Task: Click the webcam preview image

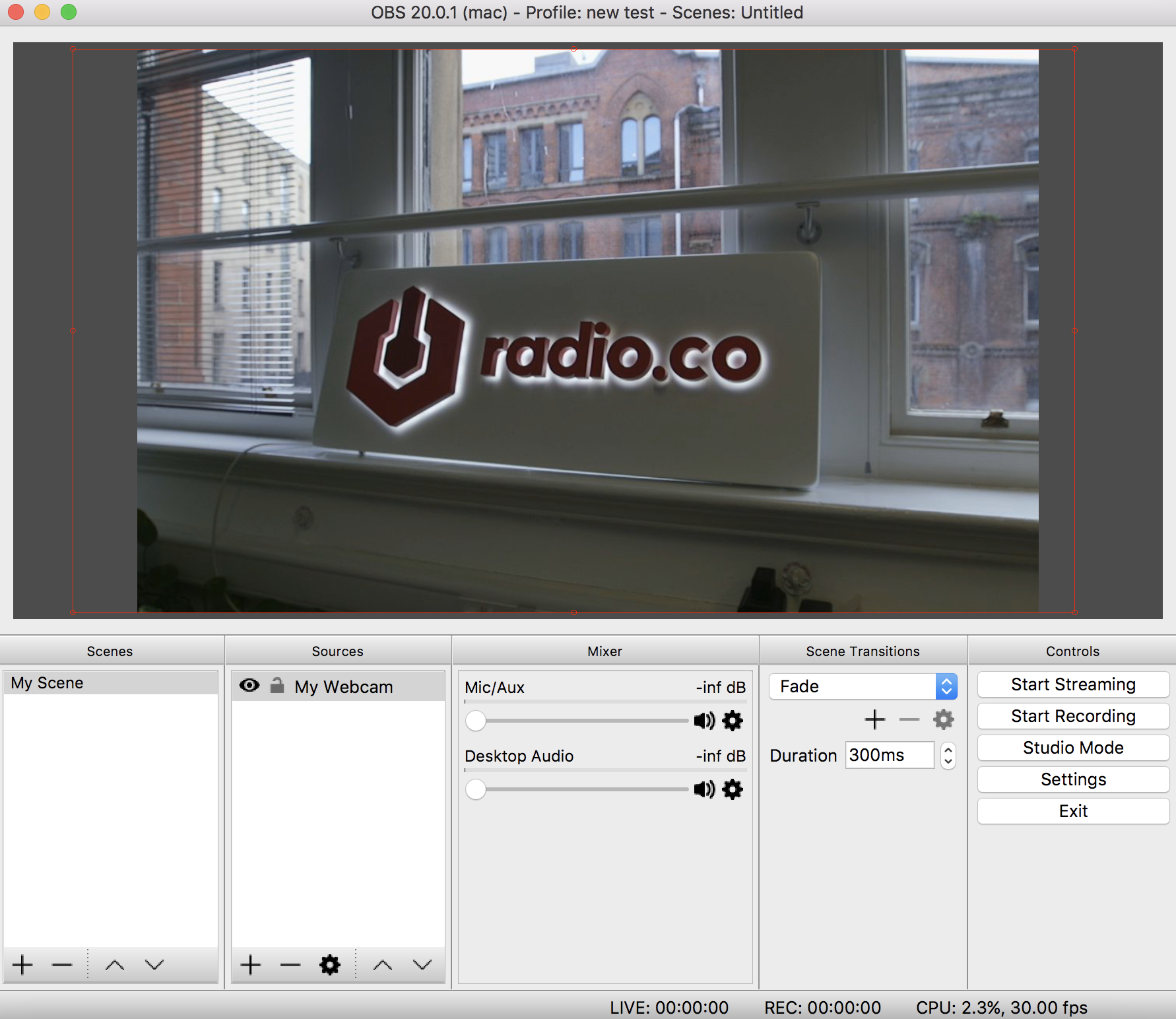Action: (587, 331)
